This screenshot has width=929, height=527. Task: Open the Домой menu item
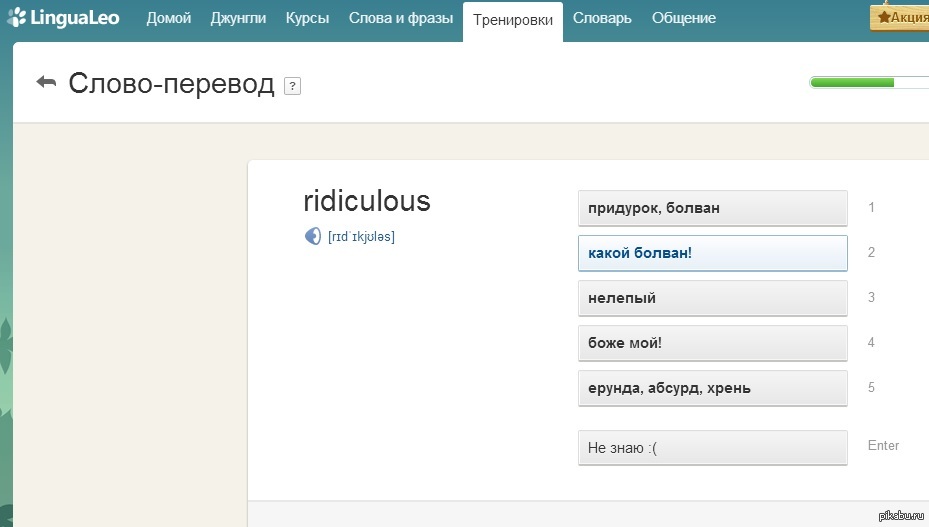point(168,18)
